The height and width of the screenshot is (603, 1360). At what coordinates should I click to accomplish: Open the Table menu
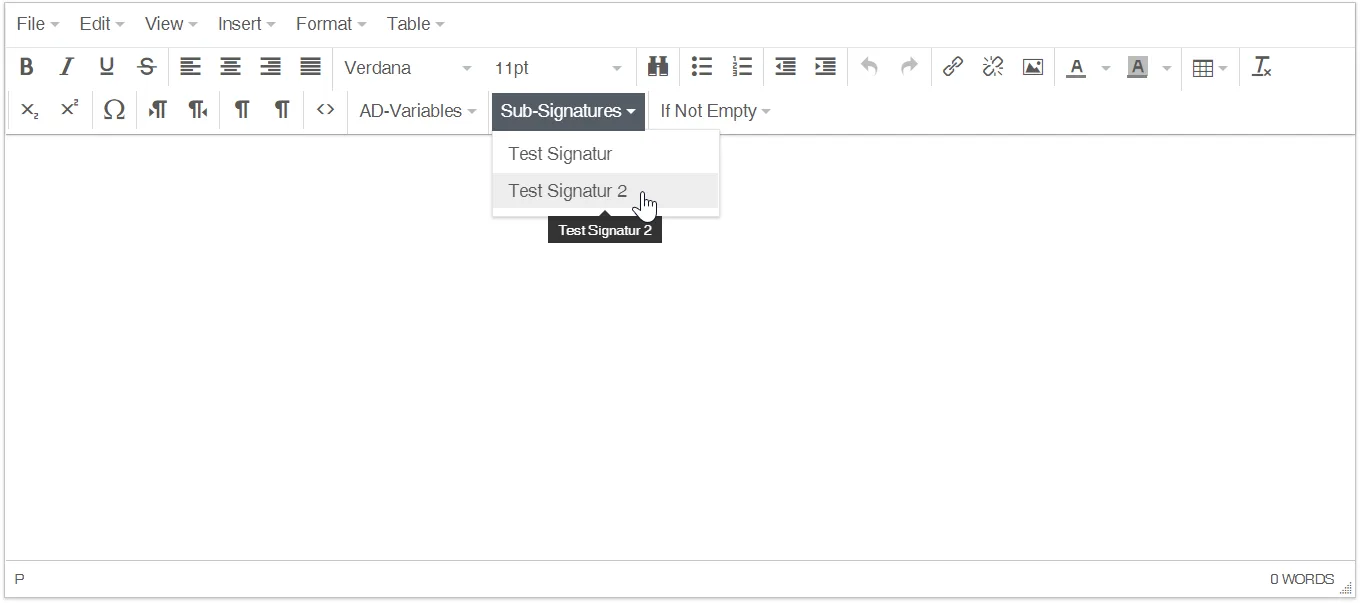tap(415, 24)
